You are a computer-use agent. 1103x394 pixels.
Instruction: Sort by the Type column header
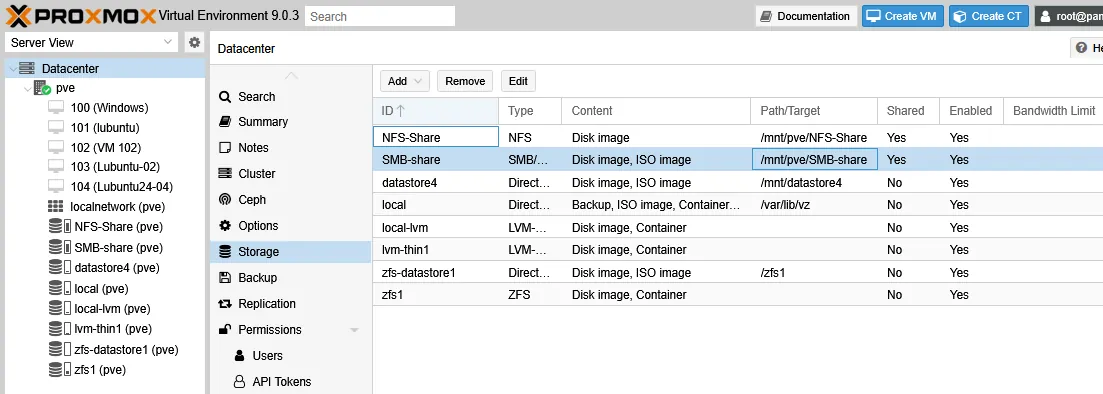530,110
